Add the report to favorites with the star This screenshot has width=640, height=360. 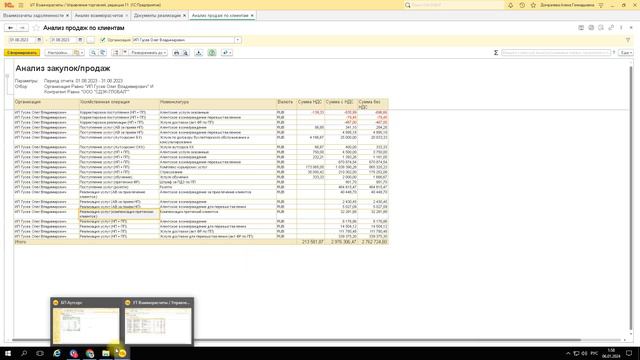[x=36, y=28]
